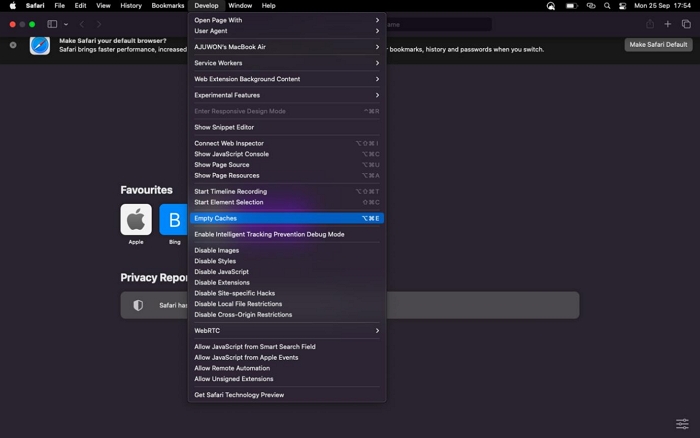Choose Show Page Source
Image resolution: width=700 pixels, height=438 pixels.
[287, 165]
